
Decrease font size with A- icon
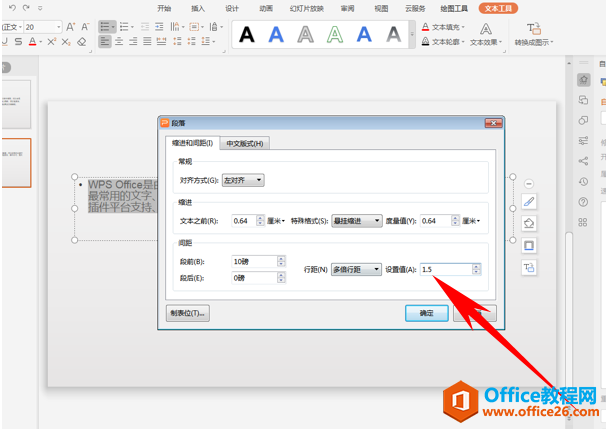(x=85, y=27)
